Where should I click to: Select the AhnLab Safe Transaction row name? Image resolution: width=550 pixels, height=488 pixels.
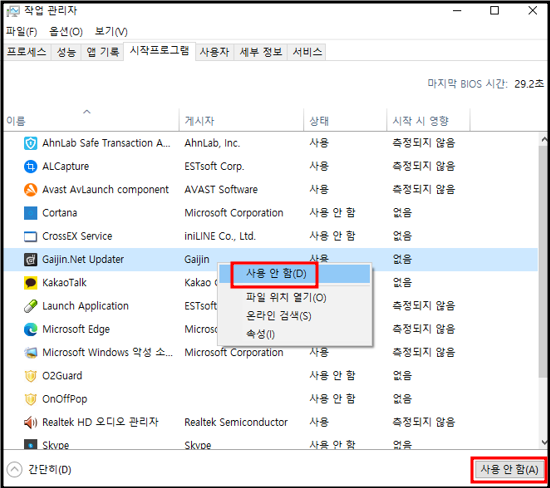point(106,143)
